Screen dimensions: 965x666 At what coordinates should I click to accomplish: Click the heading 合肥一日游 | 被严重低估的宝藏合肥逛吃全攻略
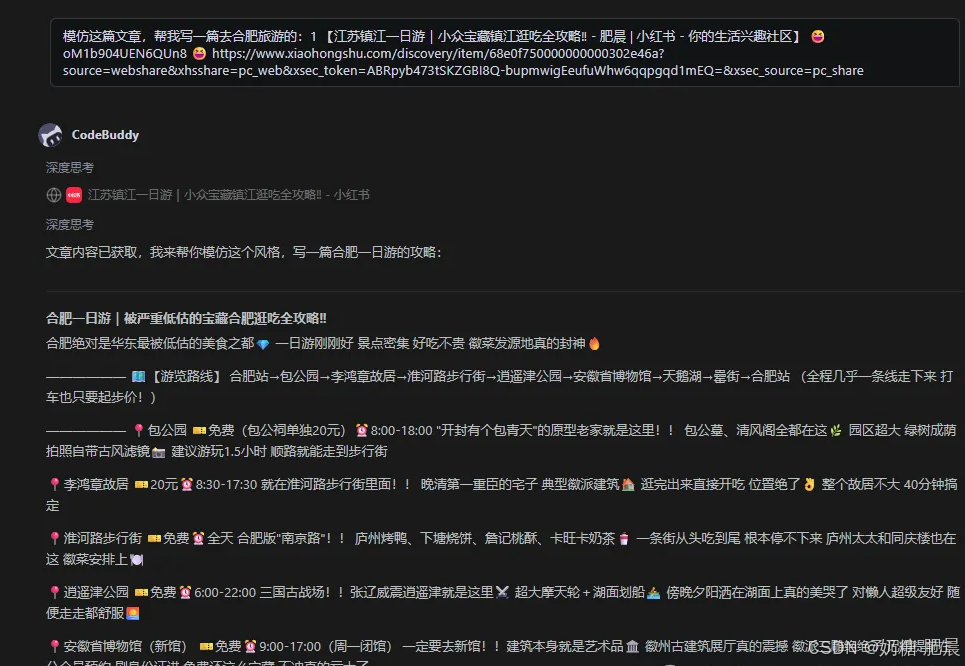pos(186,318)
